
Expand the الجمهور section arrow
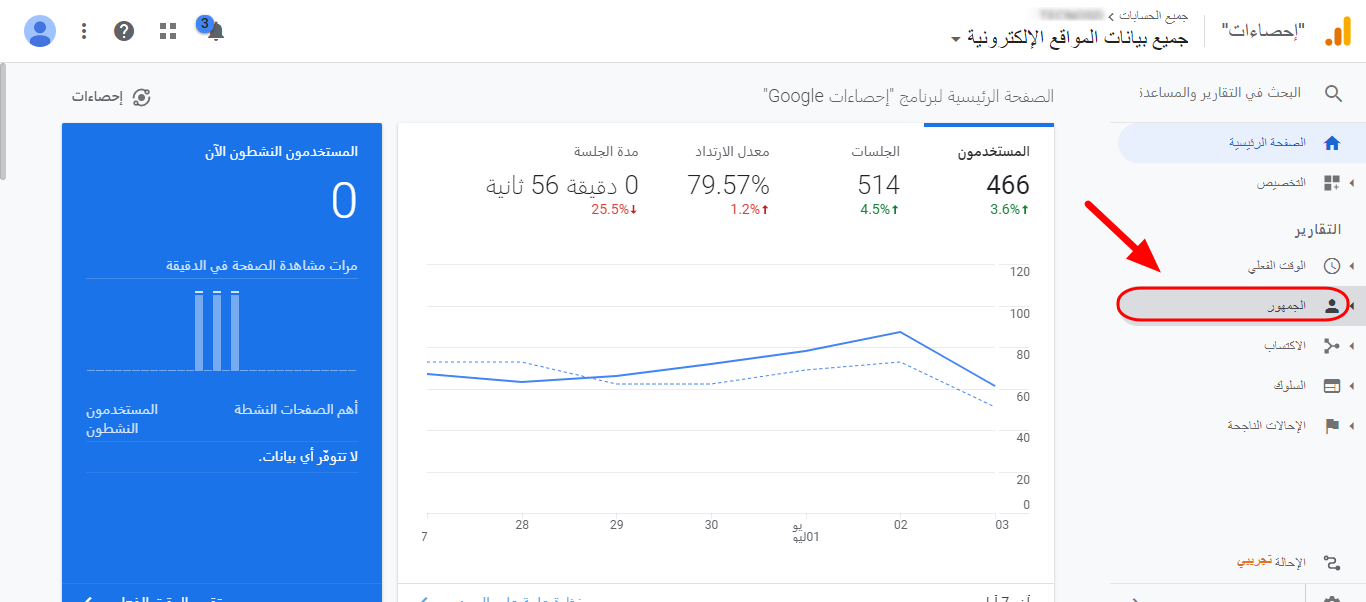(1352, 306)
